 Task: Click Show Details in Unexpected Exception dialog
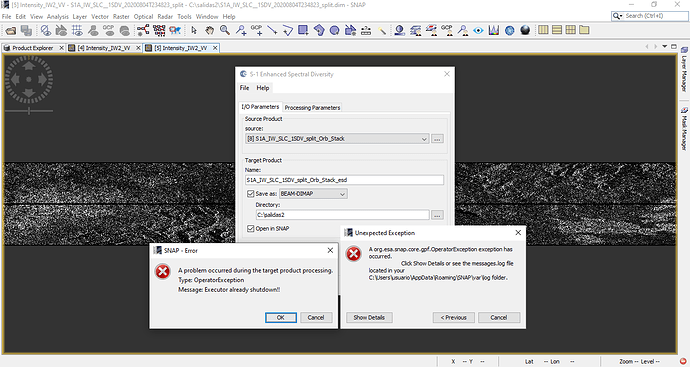(369, 317)
